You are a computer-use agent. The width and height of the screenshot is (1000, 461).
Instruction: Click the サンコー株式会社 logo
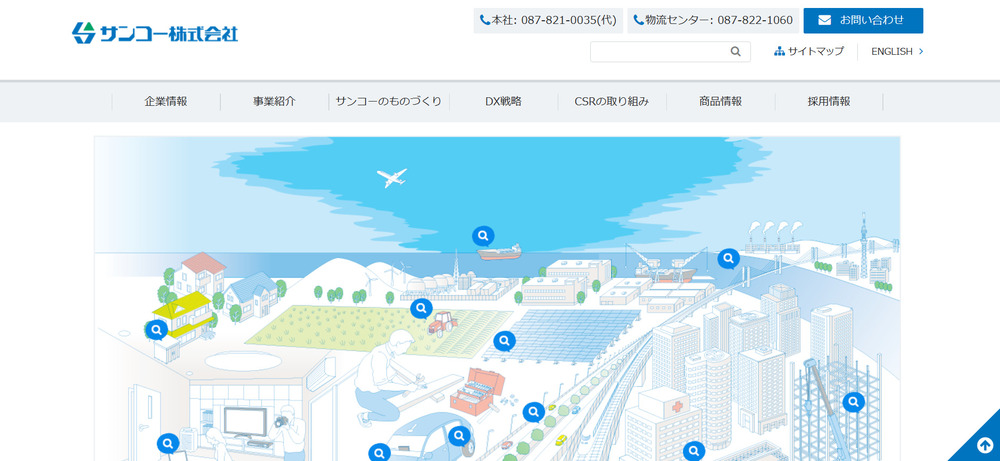(x=155, y=33)
